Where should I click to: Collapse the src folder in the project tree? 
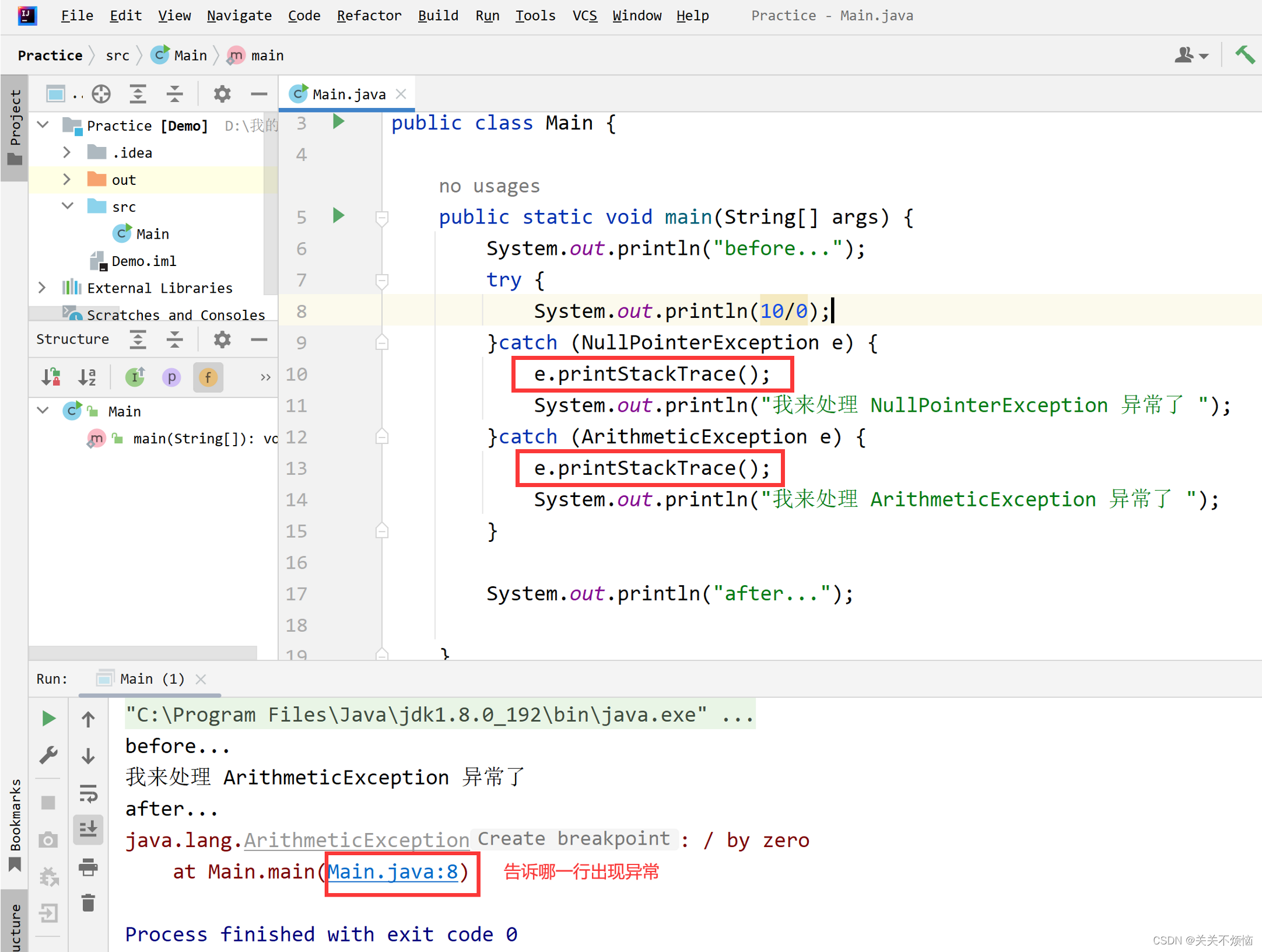click(x=68, y=206)
